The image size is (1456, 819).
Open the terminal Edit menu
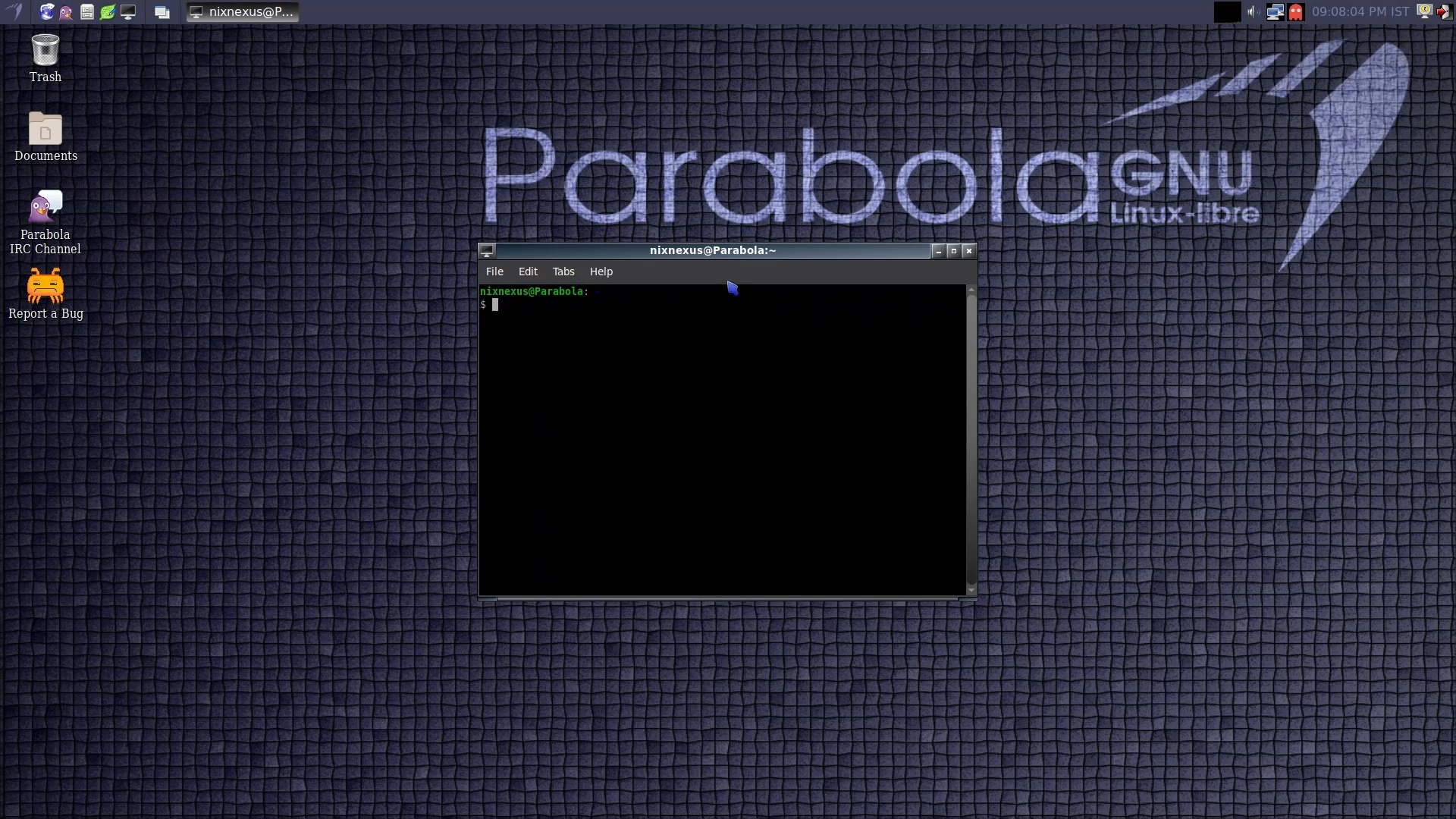click(528, 271)
